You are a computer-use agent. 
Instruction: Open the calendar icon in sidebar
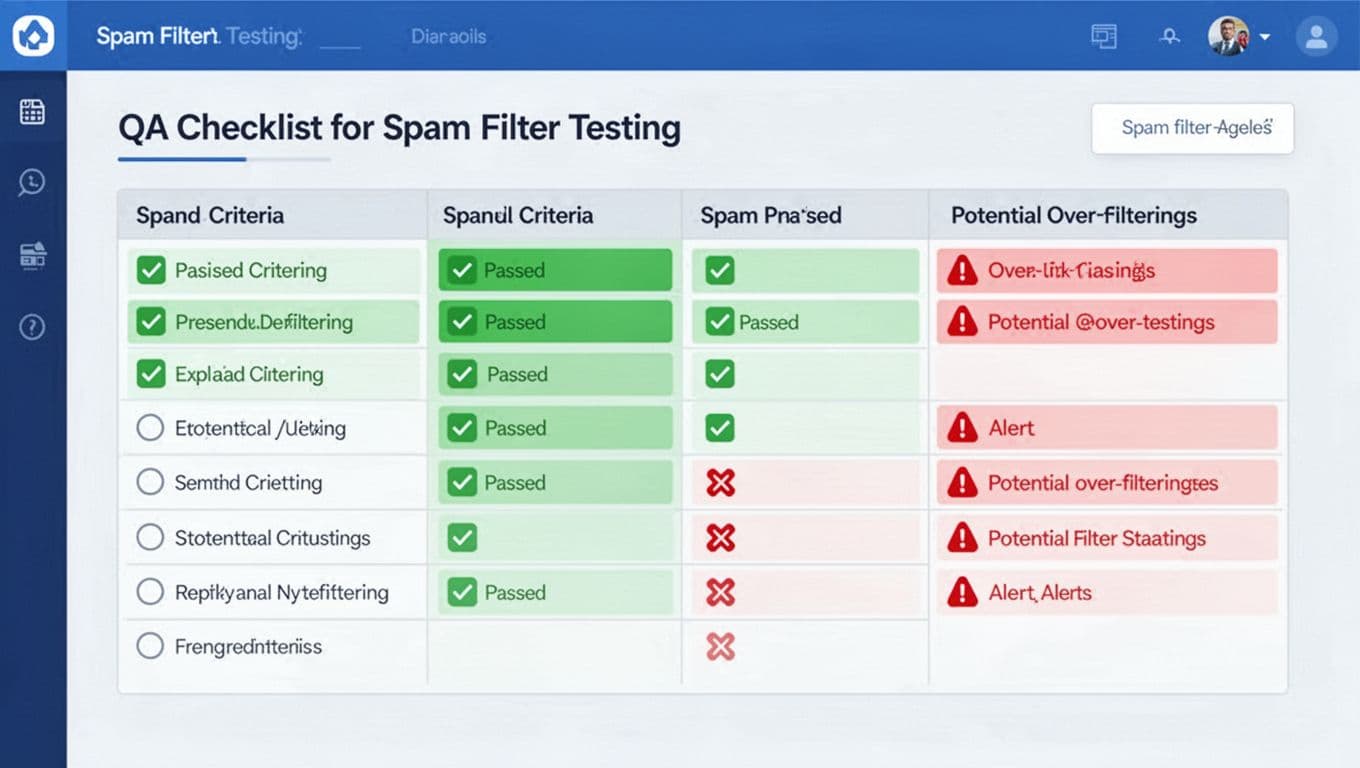(33, 112)
